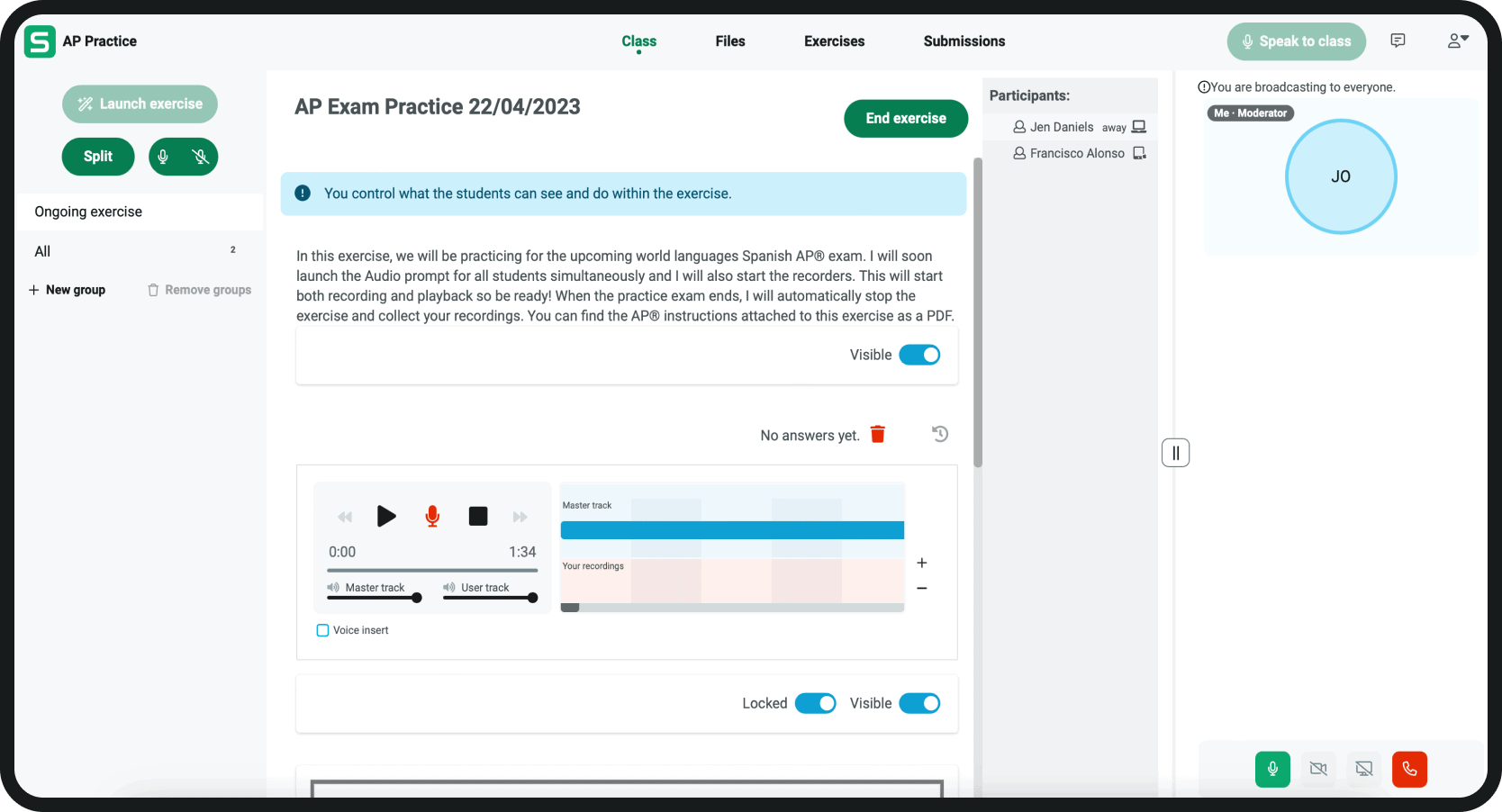
Task: Click the End exercise button
Action: [906, 119]
